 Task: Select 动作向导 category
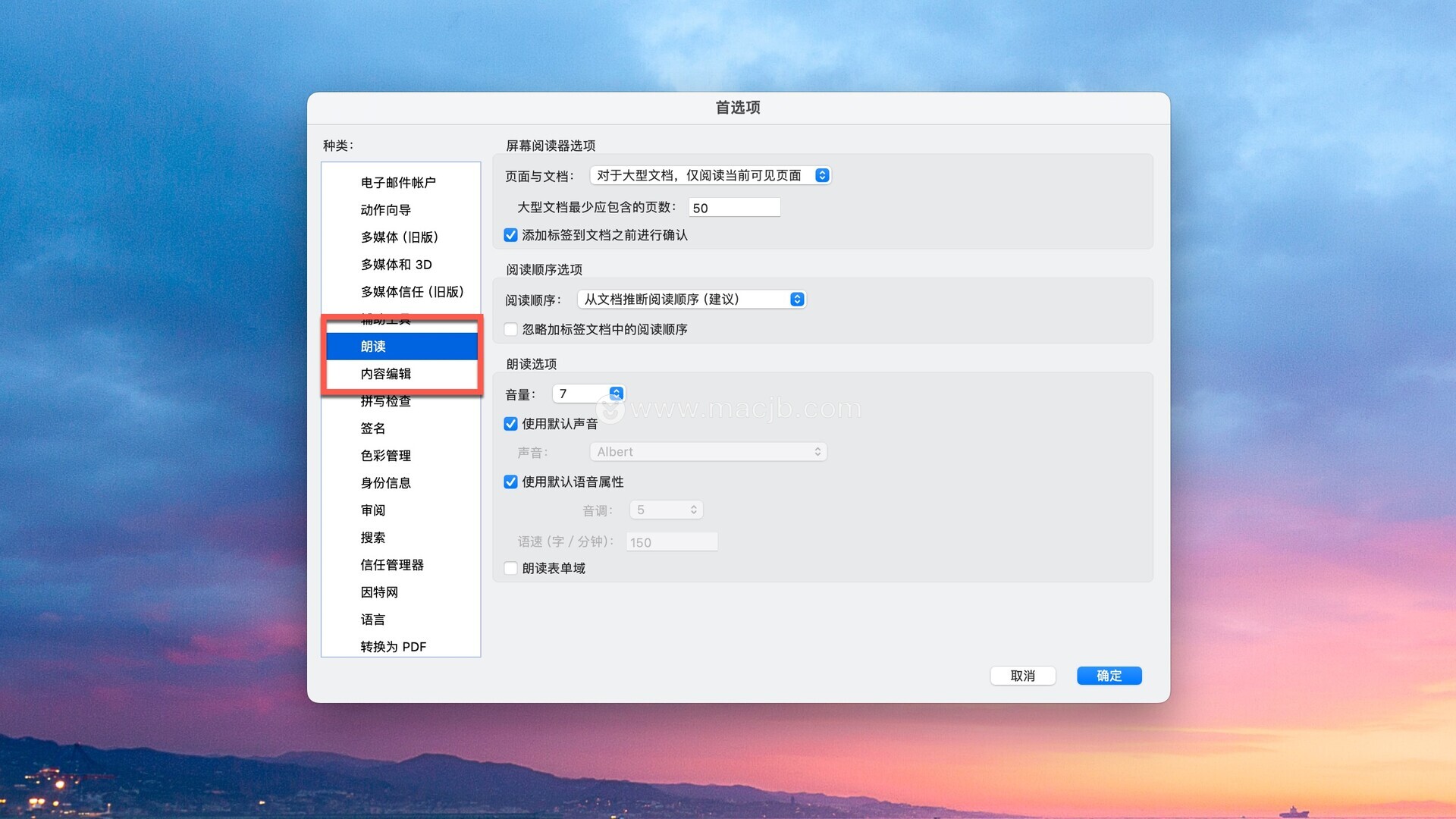pyautogui.click(x=385, y=210)
